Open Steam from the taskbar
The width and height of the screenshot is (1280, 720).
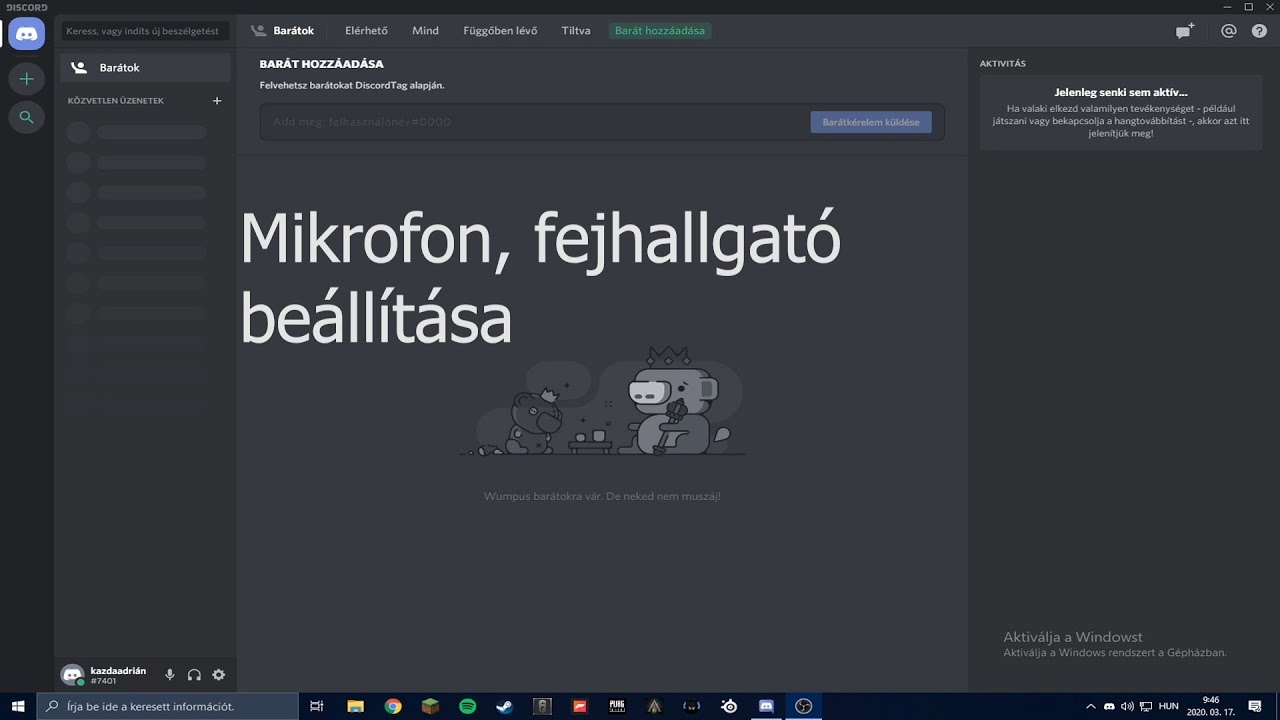505,706
